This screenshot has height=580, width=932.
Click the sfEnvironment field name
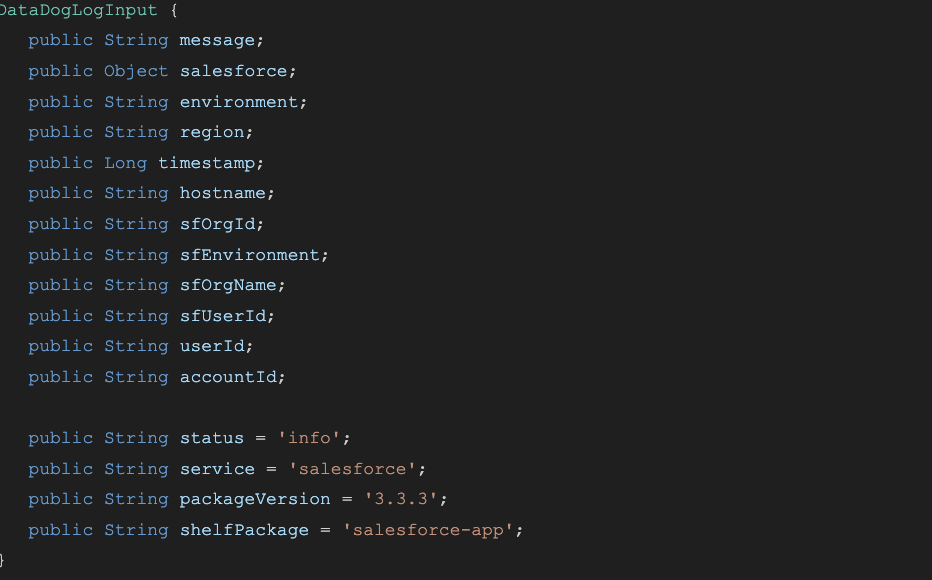coord(250,255)
